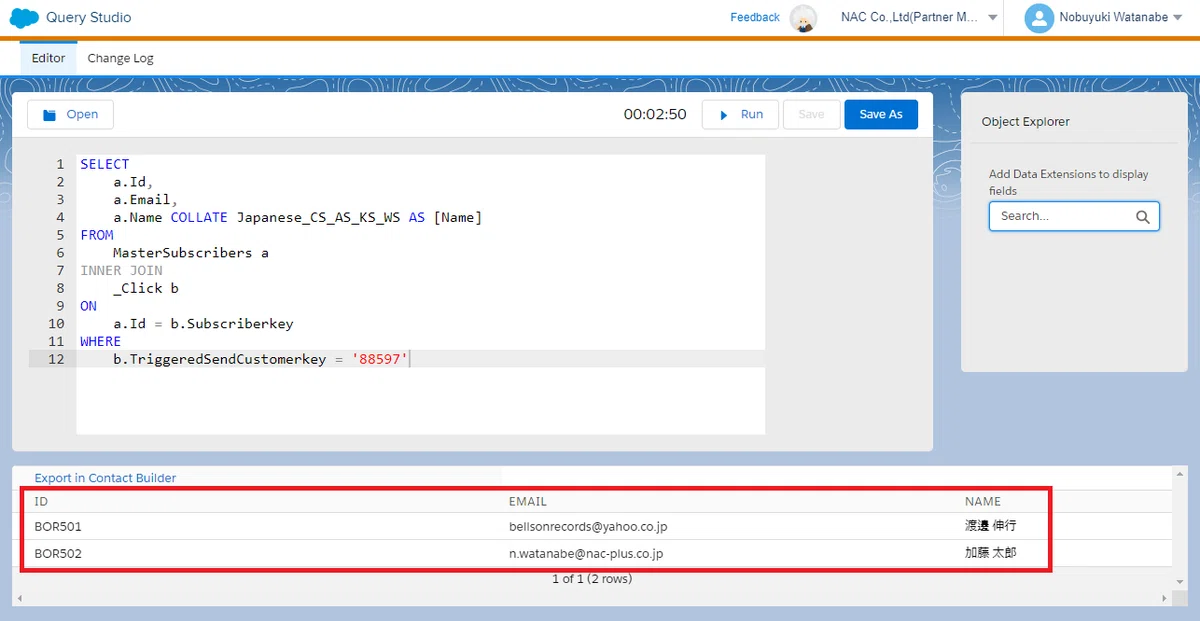This screenshot has height=621, width=1200.
Task: Click the Query Studio app title
Action: (x=88, y=17)
